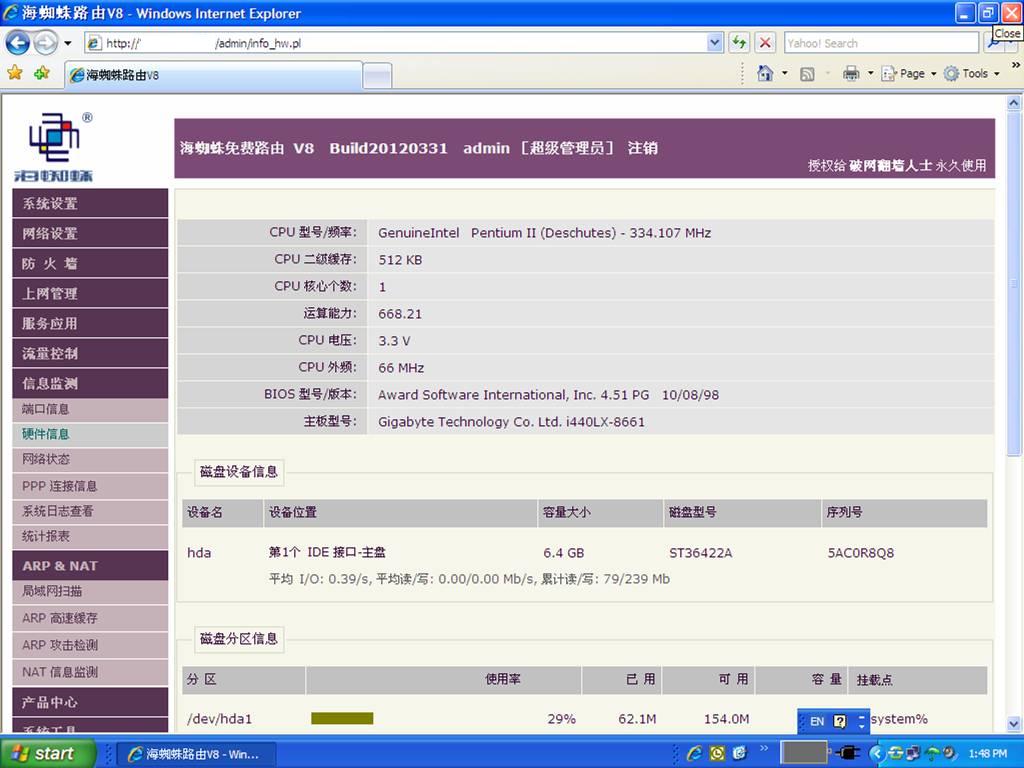Refresh the page with the green arrows icon

[x=739, y=43]
